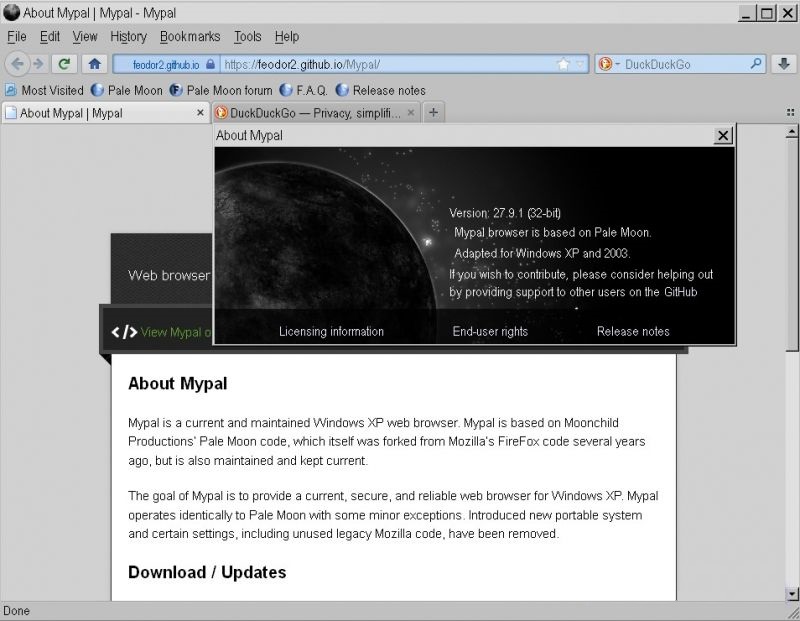Bookmark this page with the star icon
800x621 pixels.
[x=563, y=63]
